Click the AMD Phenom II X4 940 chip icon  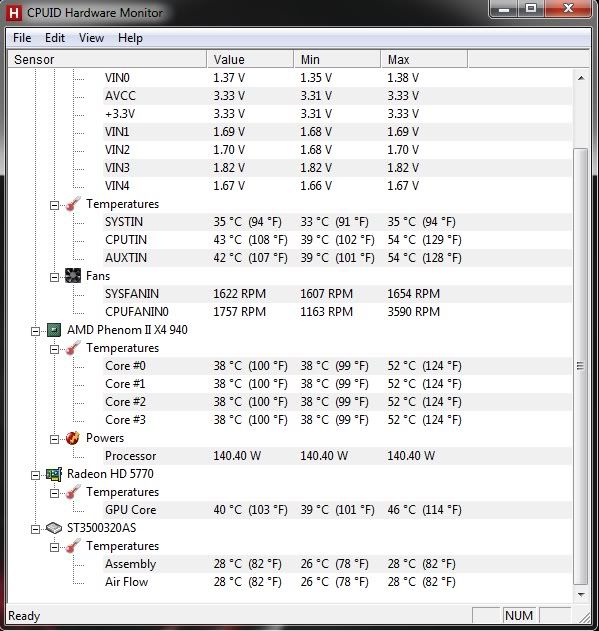click(54, 330)
